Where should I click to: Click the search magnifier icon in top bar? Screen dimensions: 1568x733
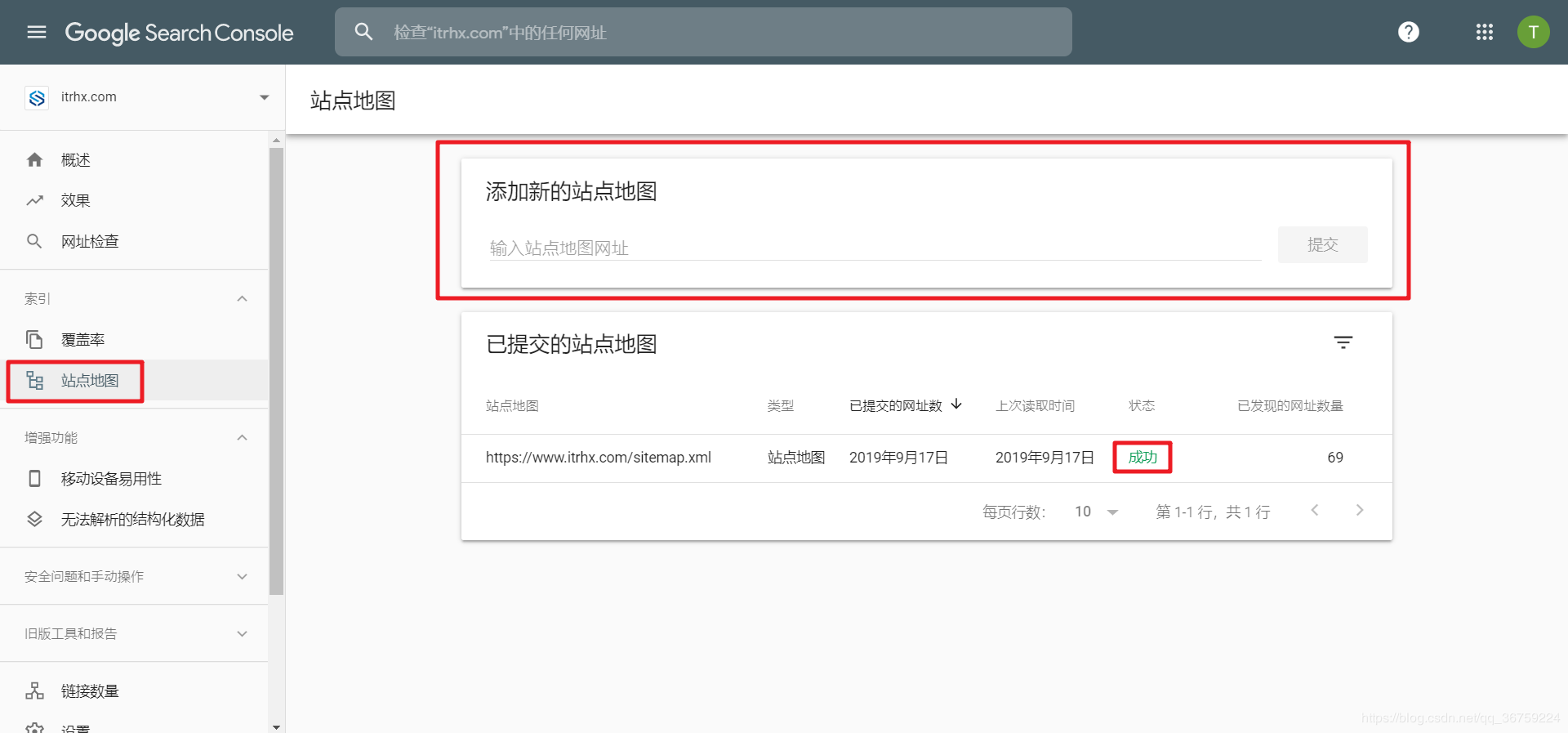[x=363, y=32]
